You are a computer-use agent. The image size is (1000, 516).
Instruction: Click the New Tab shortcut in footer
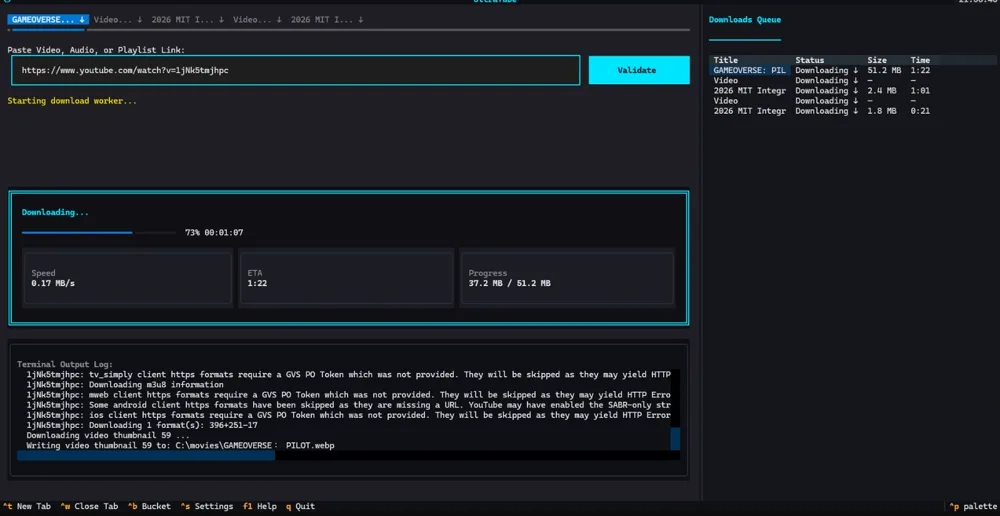point(27,506)
